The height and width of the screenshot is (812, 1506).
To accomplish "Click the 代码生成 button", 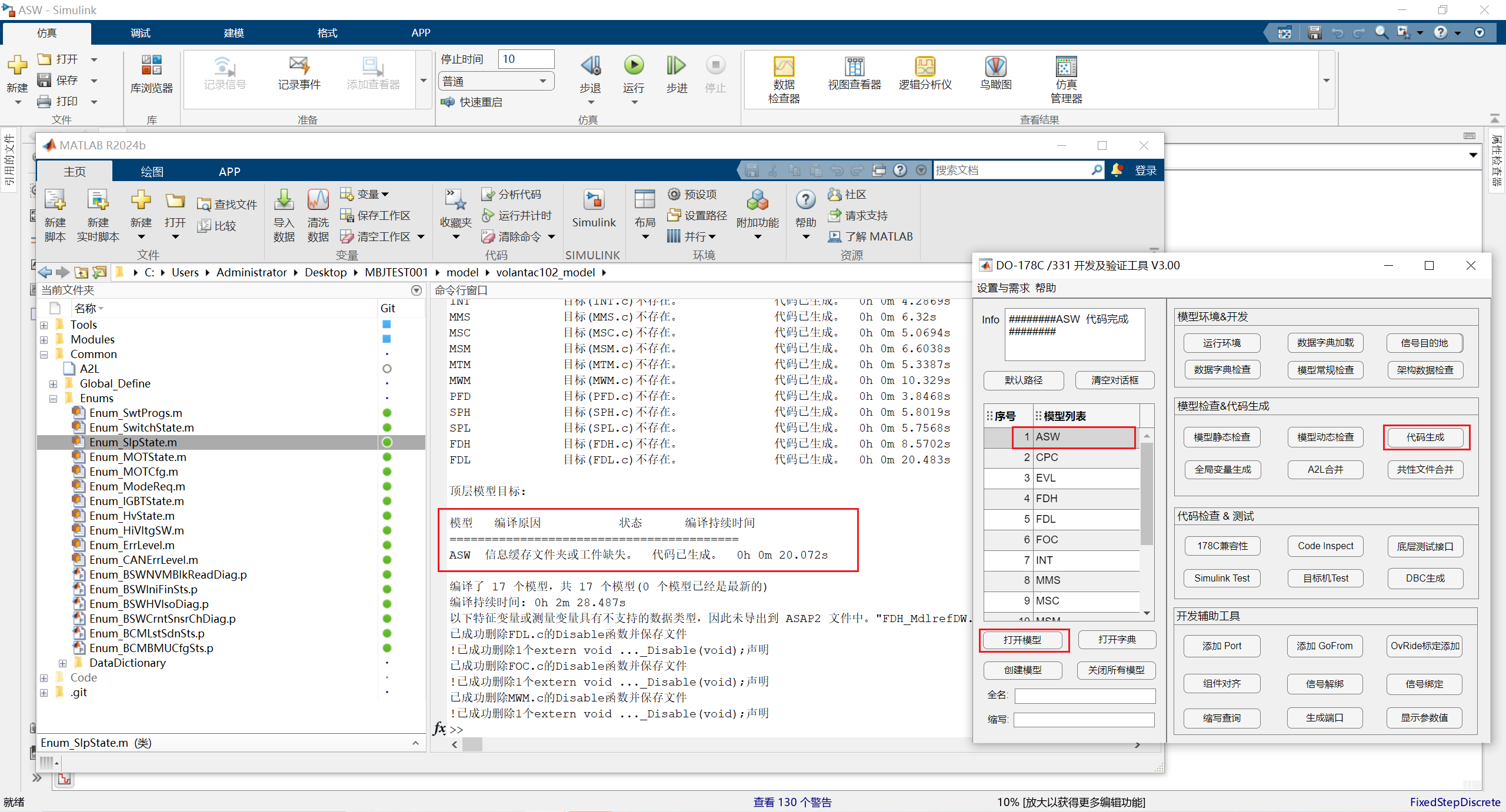I will coord(1425,437).
